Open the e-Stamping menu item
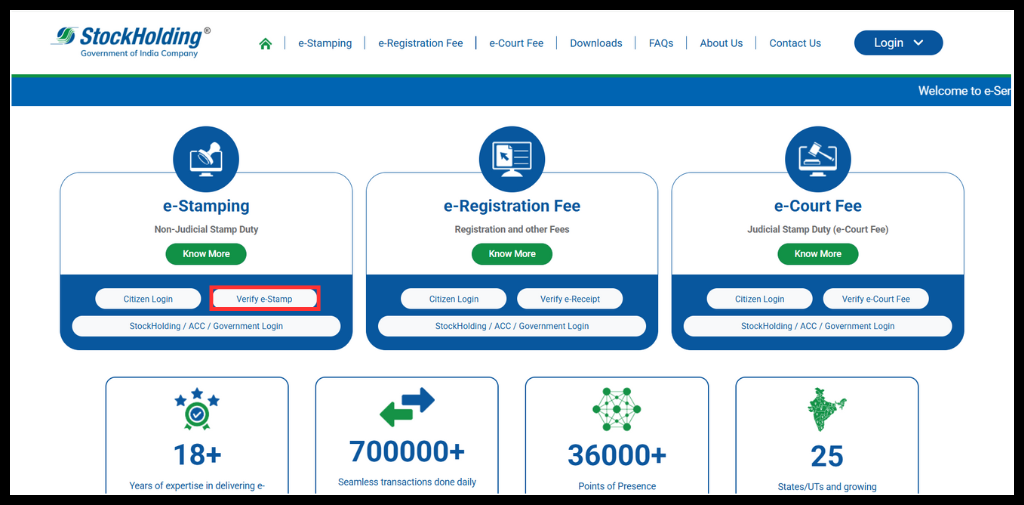The width and height of the screenshot is (1024, 505). 325,43
